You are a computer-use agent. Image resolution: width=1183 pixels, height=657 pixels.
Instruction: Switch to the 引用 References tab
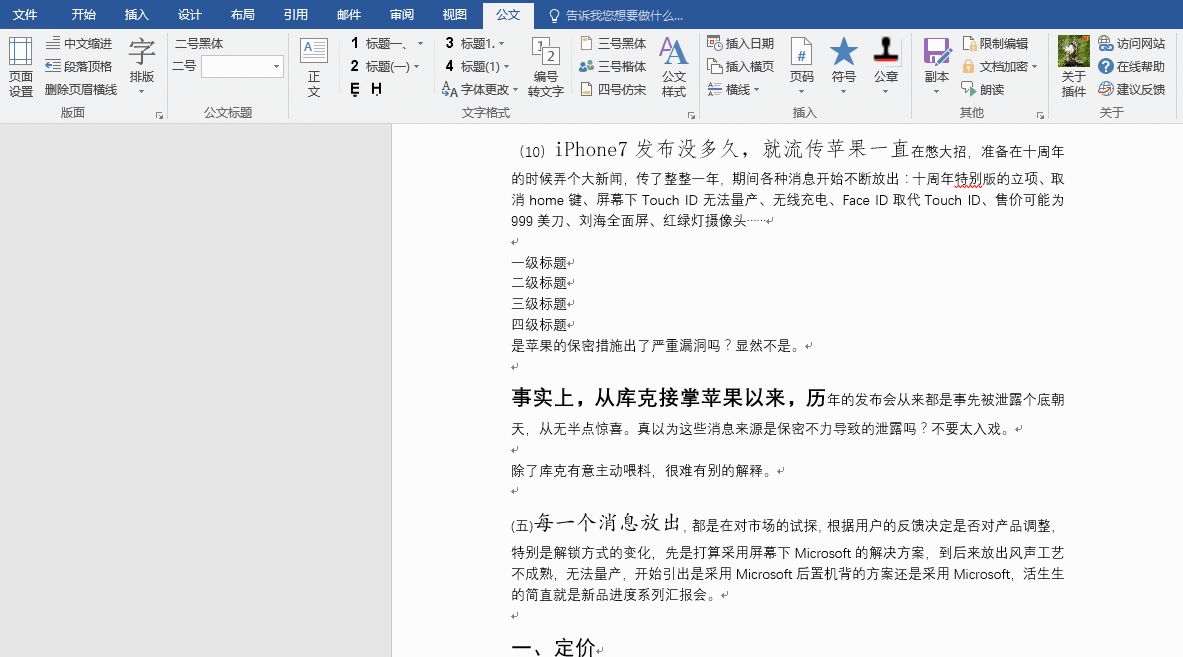coord(296,14)
